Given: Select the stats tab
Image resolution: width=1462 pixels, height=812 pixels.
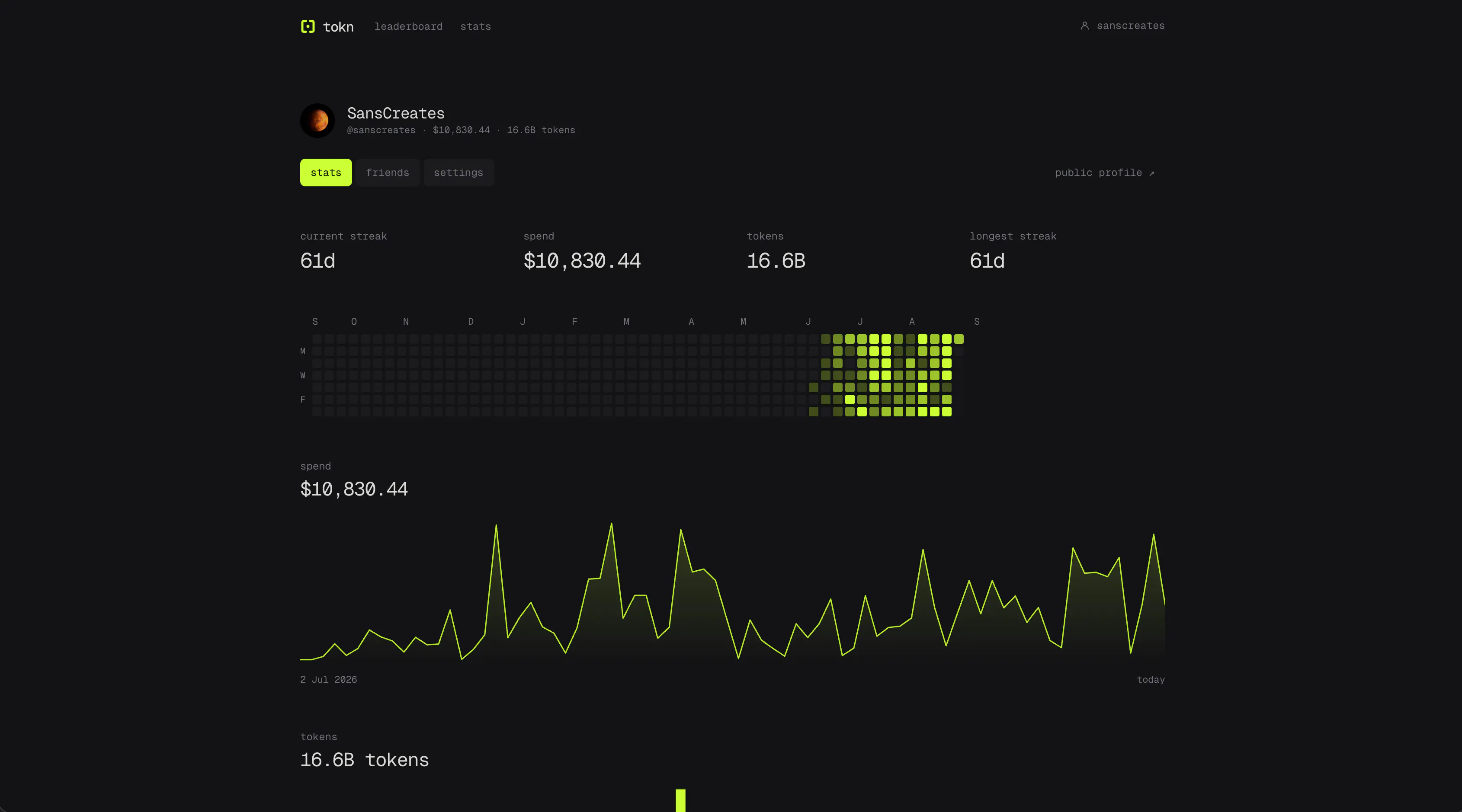Looking at the screenshot, I should [x=326, y=173].
